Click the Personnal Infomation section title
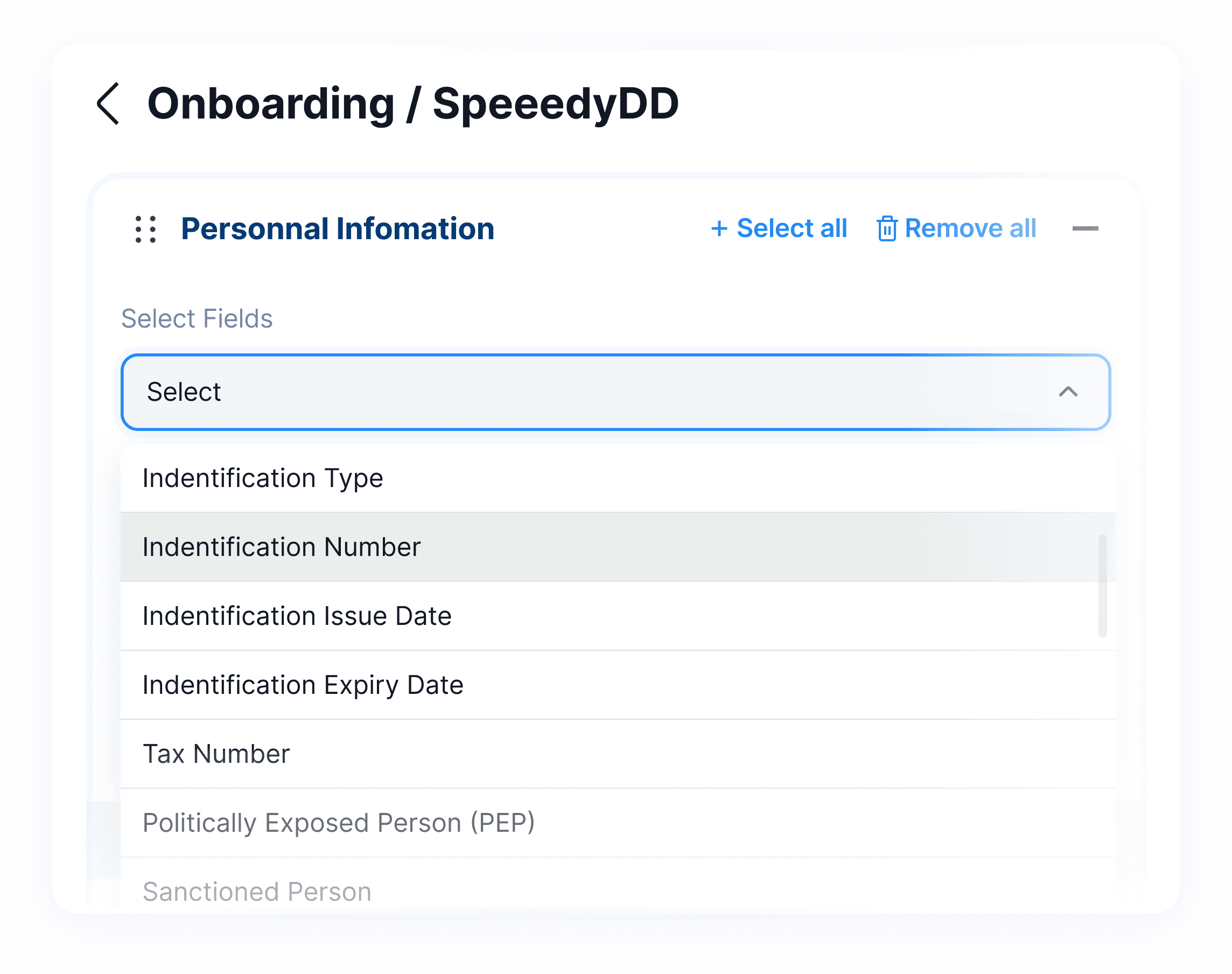Image resolution: width=1232 pixels, height=974 pixels. (338, 228)
